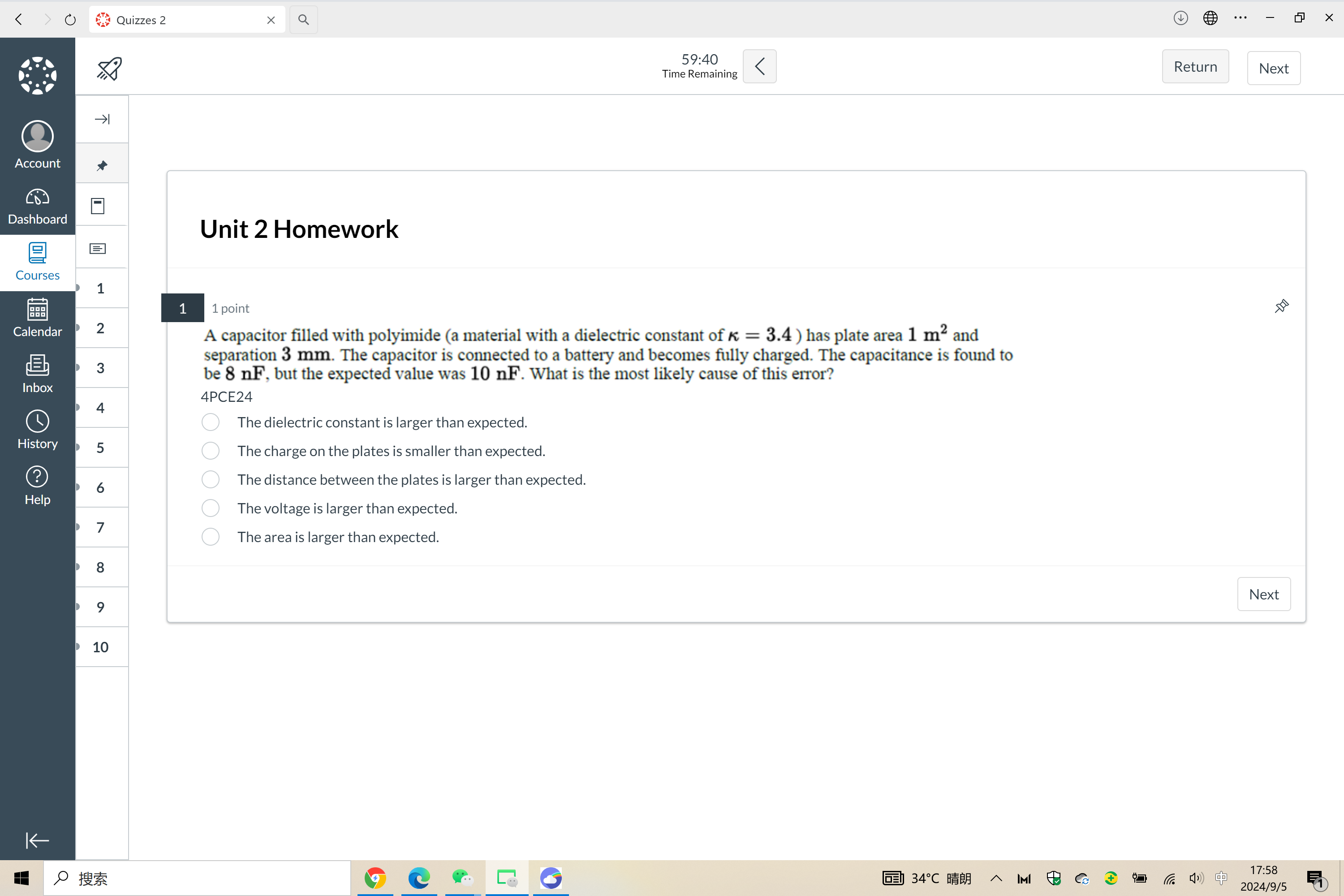
Task: Select radio button for area larger than expected
Action: pos(211,537)
